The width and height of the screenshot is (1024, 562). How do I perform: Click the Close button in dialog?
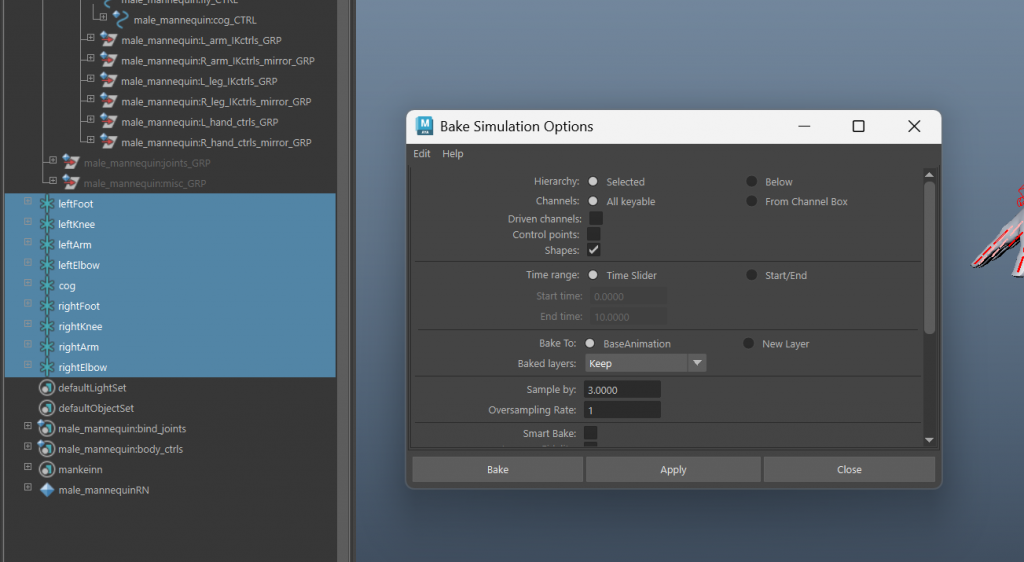849,469
